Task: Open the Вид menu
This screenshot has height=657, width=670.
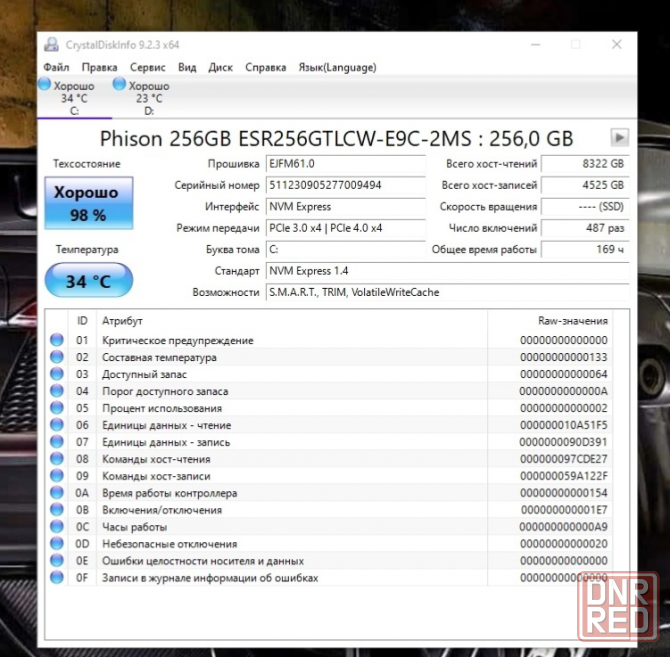Action: point(187,67)
